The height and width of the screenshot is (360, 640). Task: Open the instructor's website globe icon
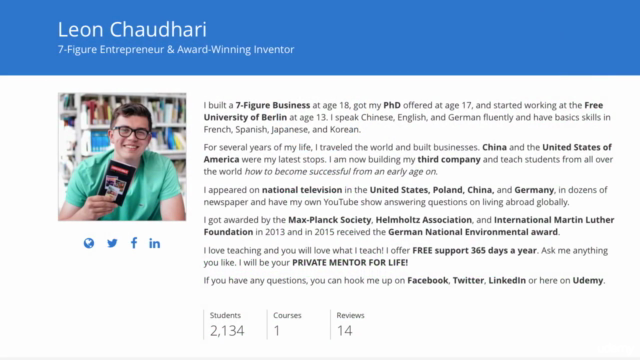tap(89, 243)
